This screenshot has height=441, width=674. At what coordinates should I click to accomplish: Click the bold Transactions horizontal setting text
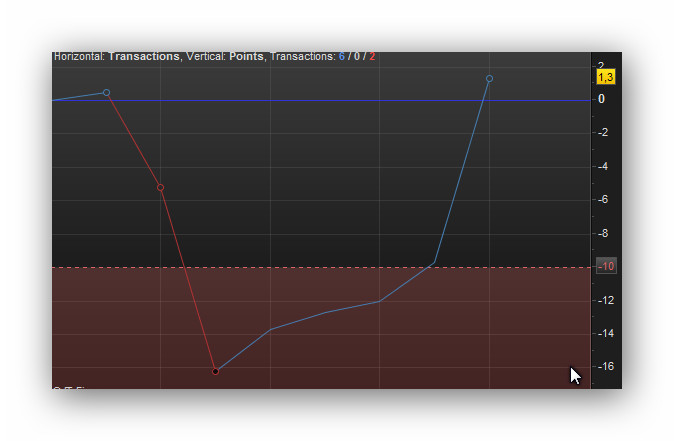pyautogui.click(x=144, y=56)
